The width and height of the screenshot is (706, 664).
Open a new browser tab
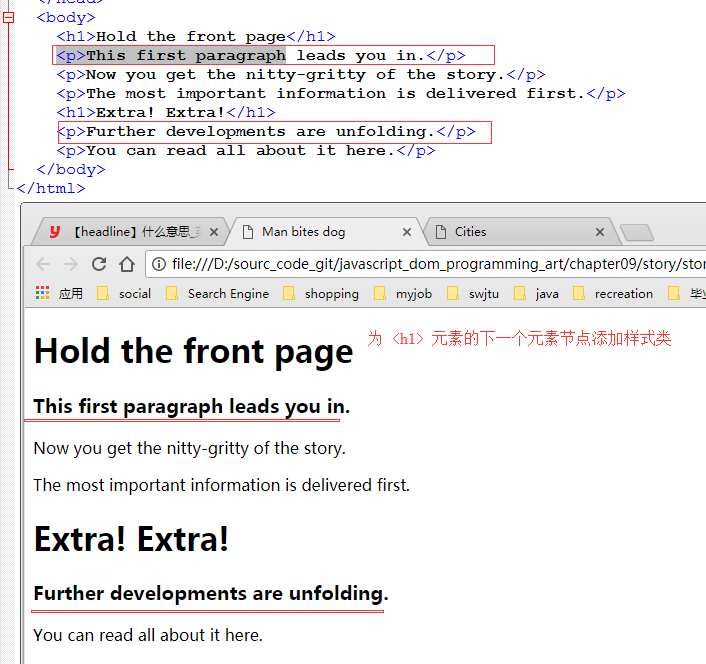pyautogui.click(x=637, y=232)
